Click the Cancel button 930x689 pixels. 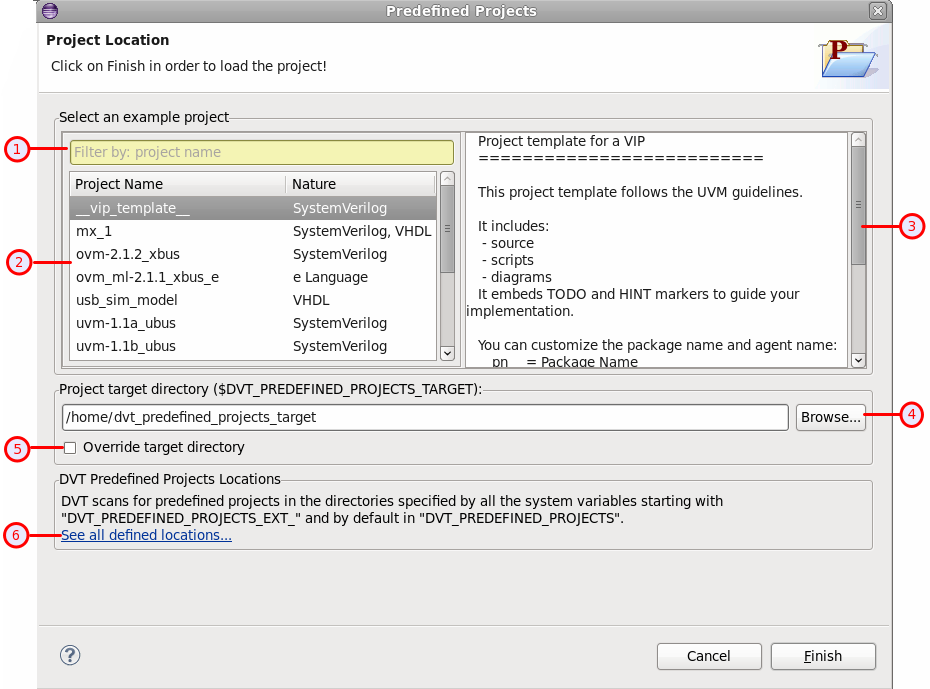coord(708,656)
